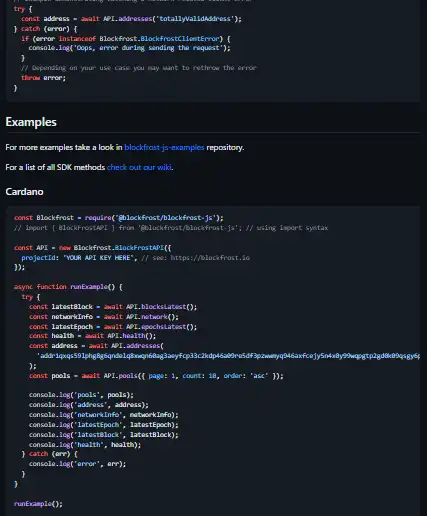Click the 'const latestBlock = await API.blocksLatest()' line
427x516 pixels.
tap(113, 307)
